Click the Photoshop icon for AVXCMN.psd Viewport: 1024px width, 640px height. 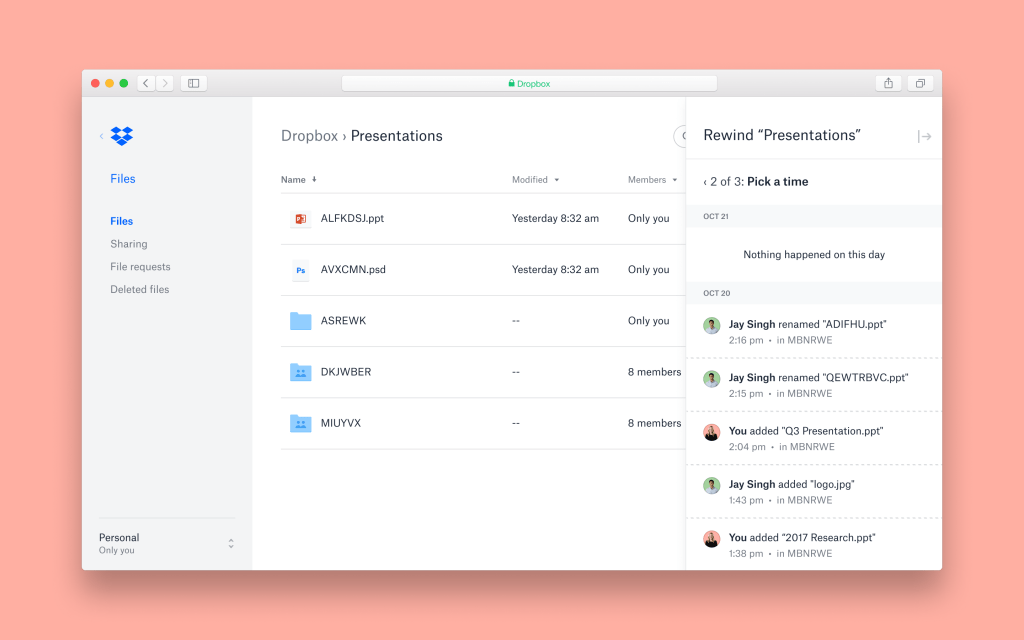pyautogui.click(x=300, y=270)
